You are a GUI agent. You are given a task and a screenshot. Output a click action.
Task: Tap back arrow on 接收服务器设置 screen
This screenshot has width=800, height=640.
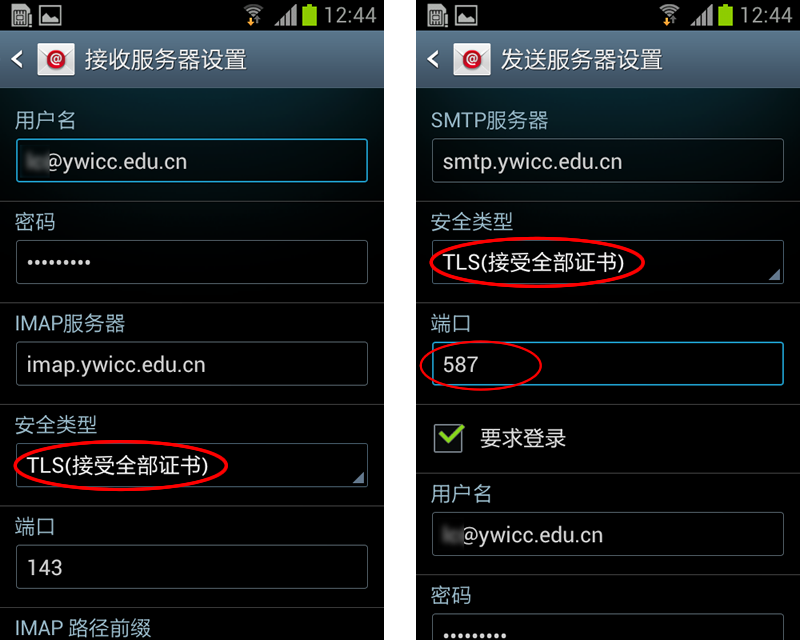17,60
